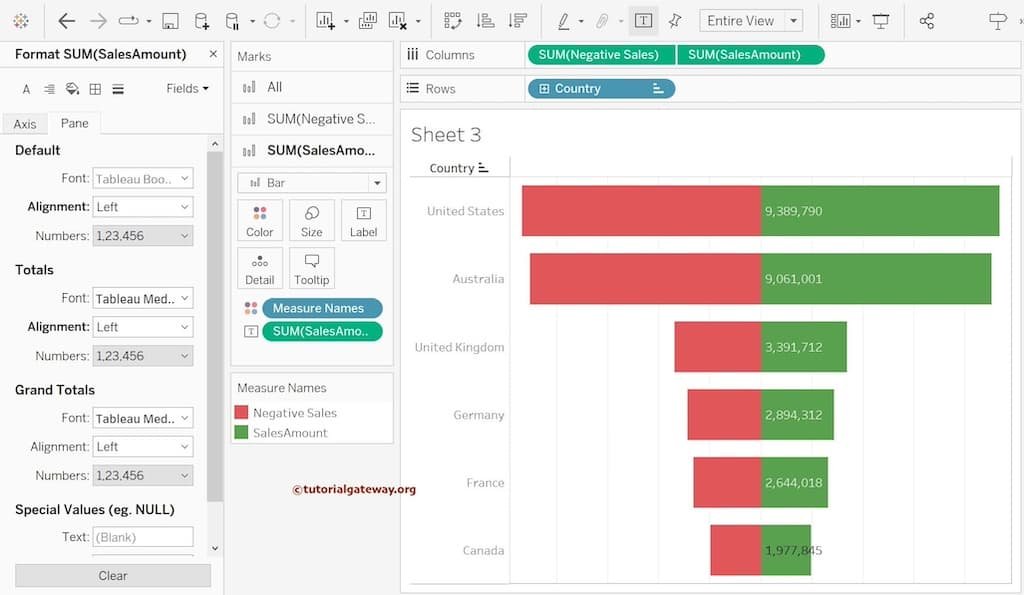1024x595 pixels.
Task: Open the Fields dropdown in the format pane
Action: (x=186, y=88)
